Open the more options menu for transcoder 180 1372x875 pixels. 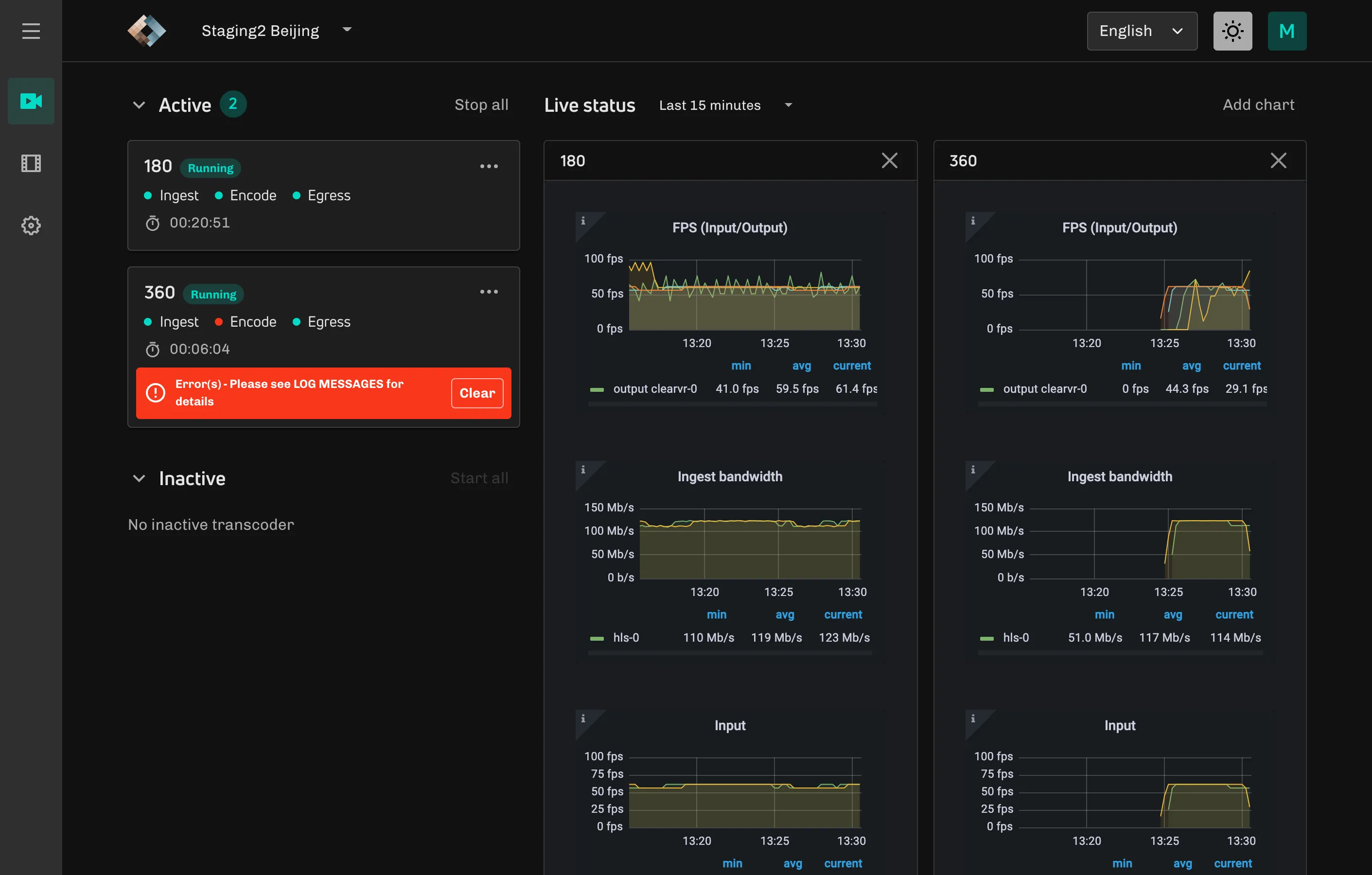pos(488,166)
